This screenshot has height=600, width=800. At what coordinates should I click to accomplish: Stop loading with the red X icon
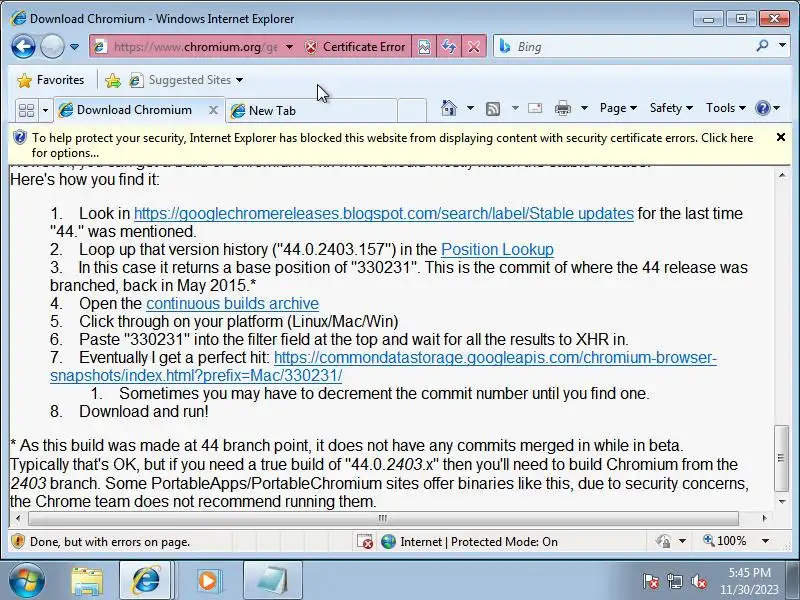[x=474, y=47]
